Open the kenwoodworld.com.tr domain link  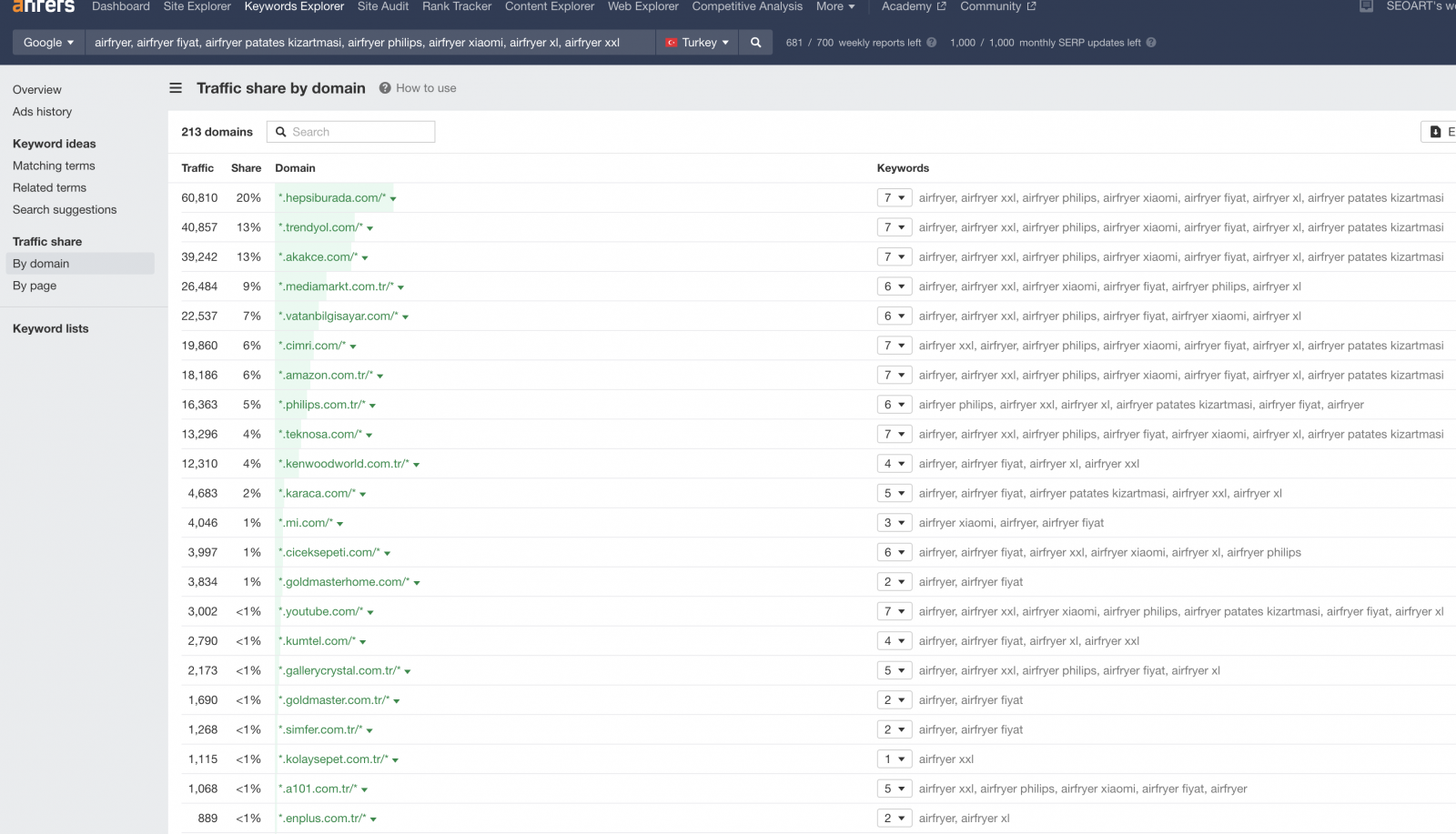point(343,464)
